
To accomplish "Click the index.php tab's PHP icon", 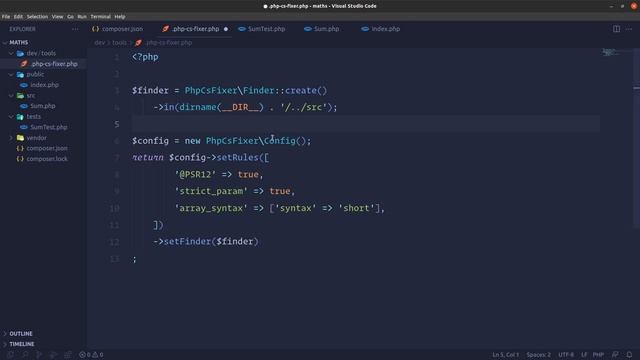I will [365, 29].
